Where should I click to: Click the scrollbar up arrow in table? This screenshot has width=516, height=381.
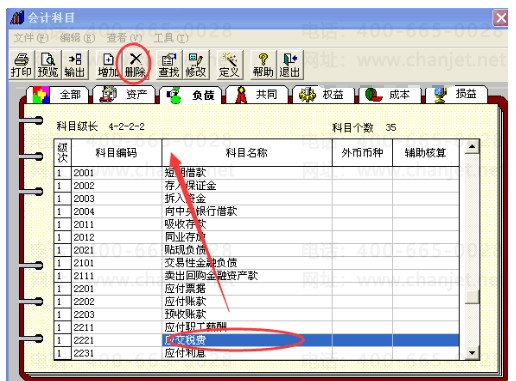472,147
